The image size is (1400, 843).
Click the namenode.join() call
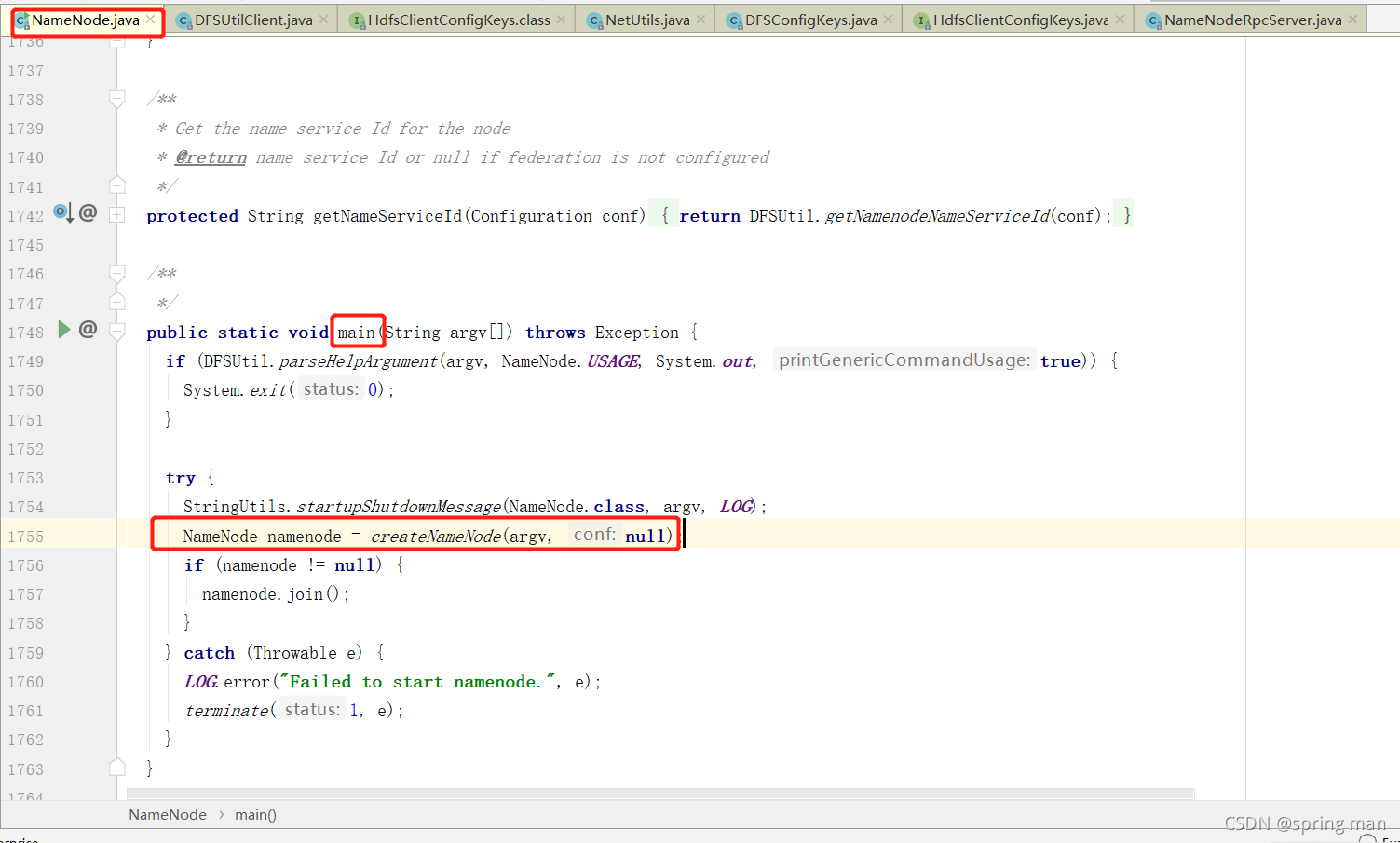pyautogui.click(x=275, y=594)
